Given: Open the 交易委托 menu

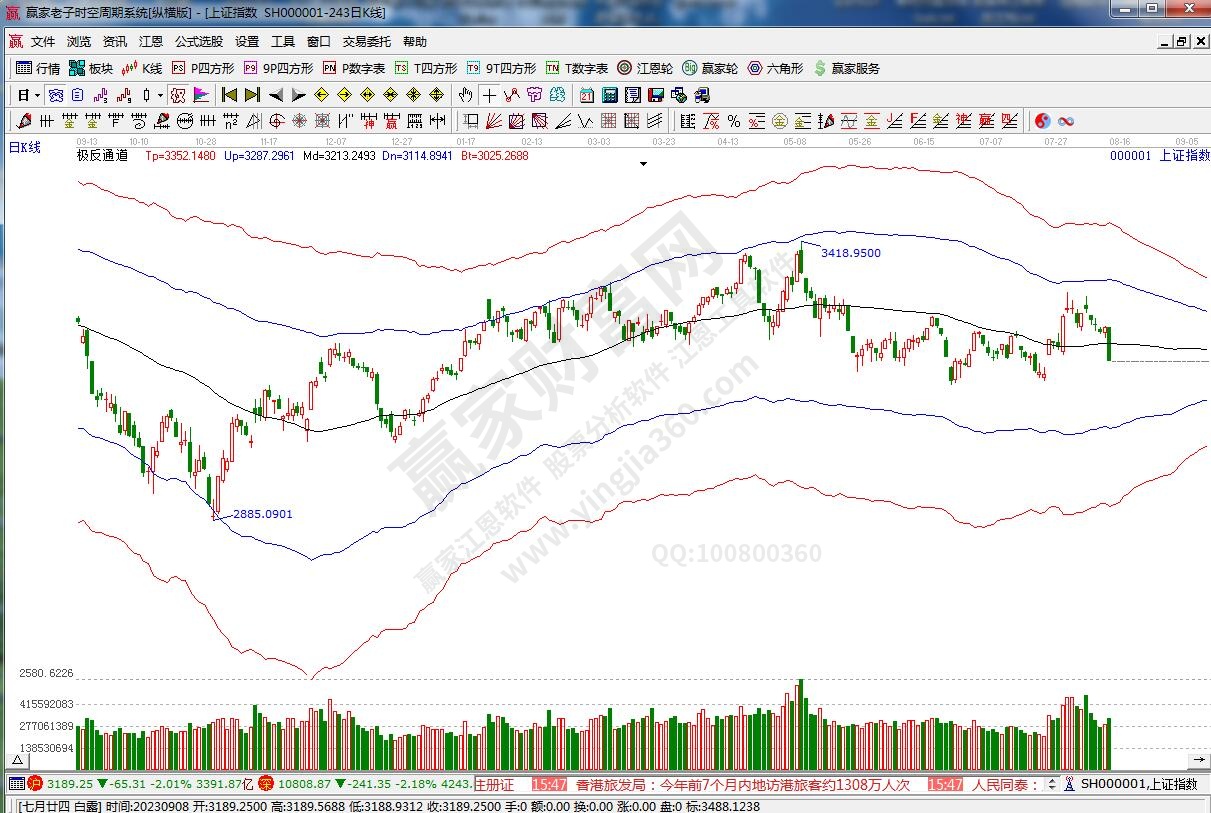Looking at the screenshot, I should pyautogui.click(x=366, y=42).
